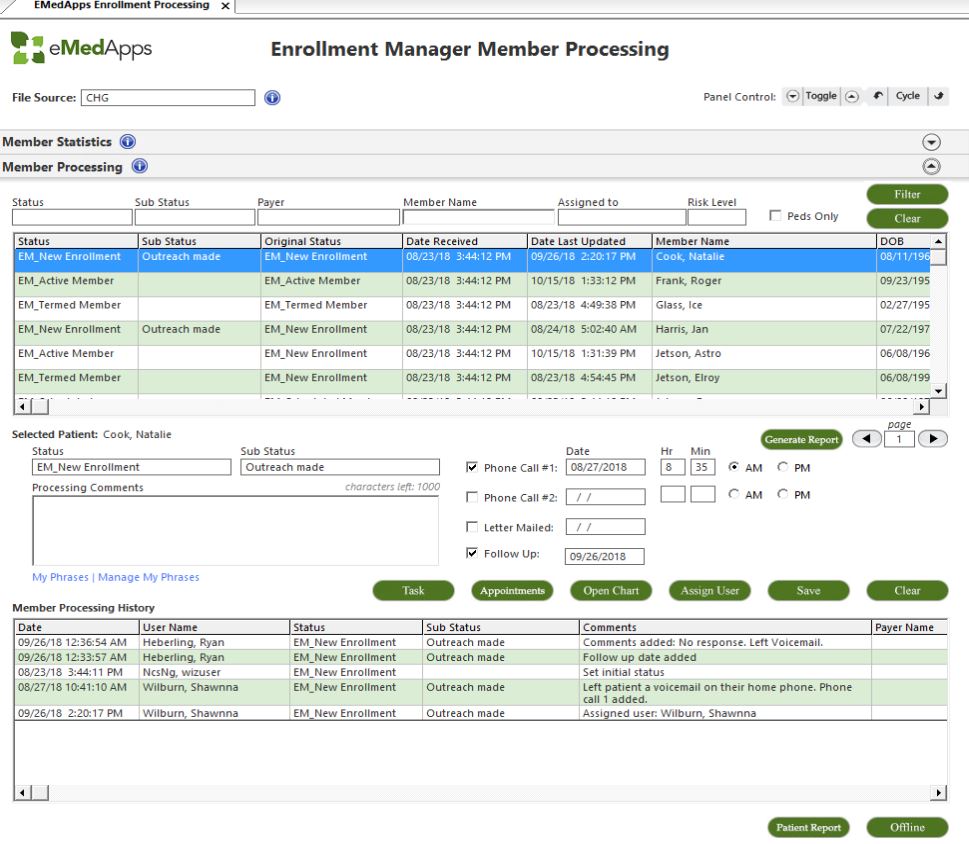The height and width of the screenshot is (844, 969).
Task: Click the member grid vertical scrollbar down arrow
Action: point(939,390)
